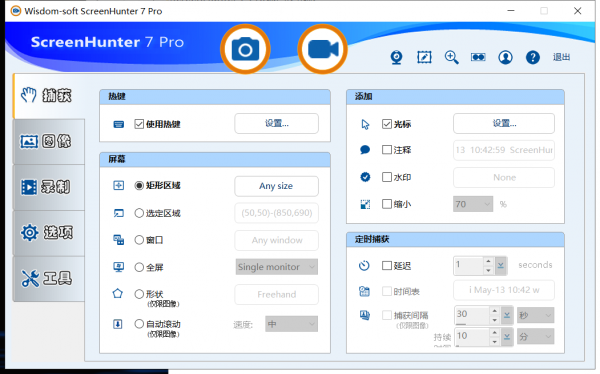Open the image editor pencil icon
Screen dimensions: 600x374
tap(424, 57)
